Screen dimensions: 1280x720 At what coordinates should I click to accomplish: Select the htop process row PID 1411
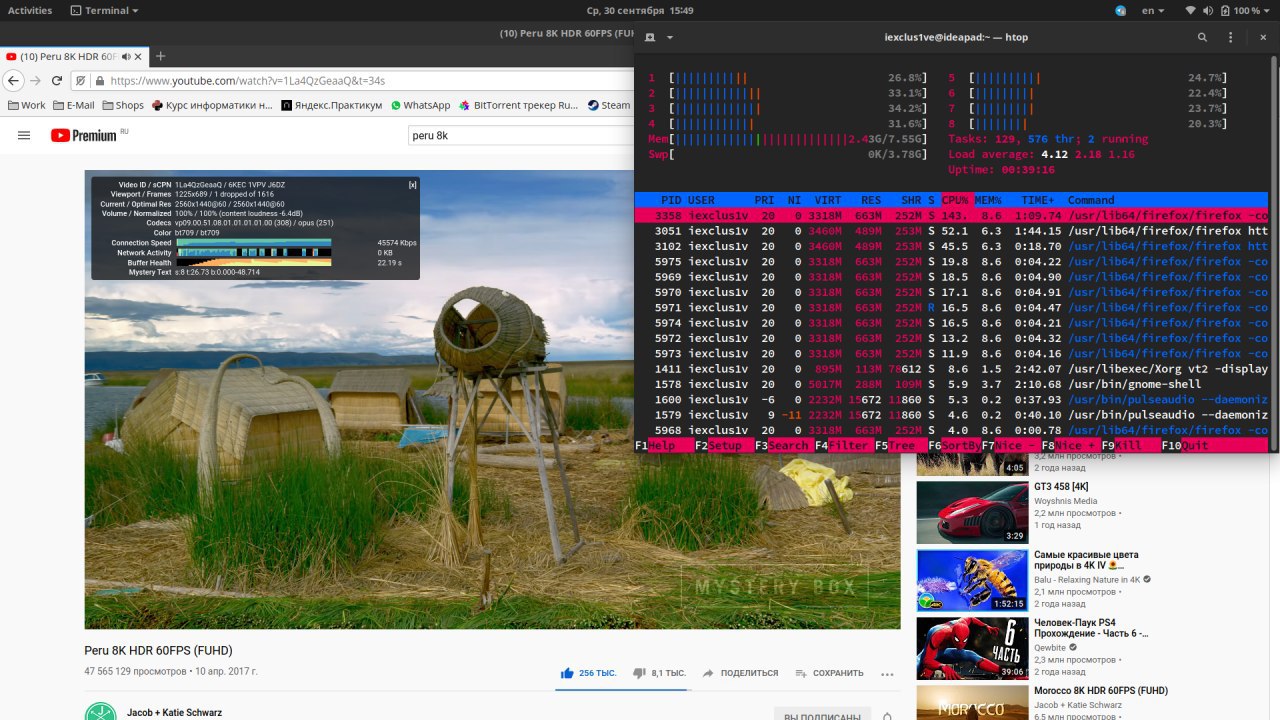coord(951,369)
